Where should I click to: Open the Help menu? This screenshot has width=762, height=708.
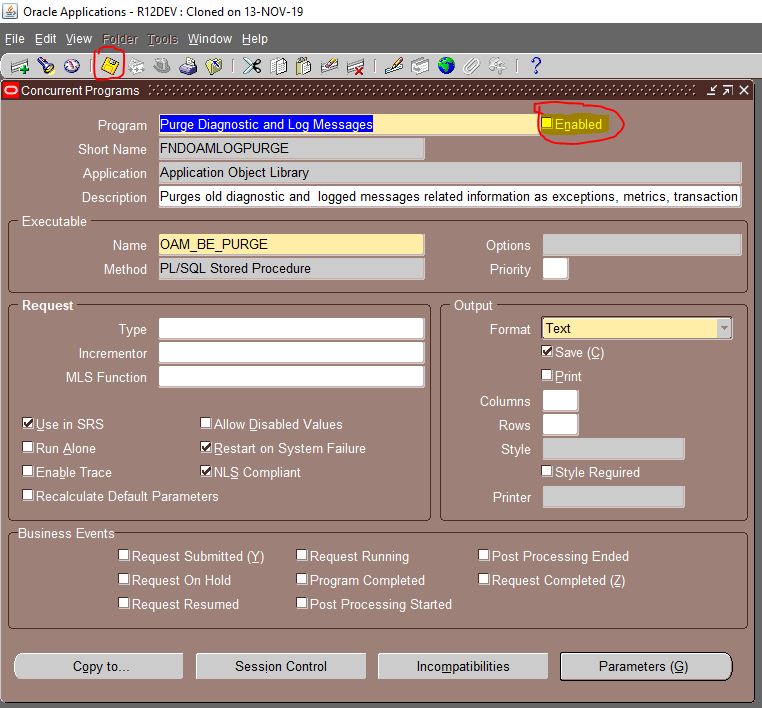tap(255, 39)
